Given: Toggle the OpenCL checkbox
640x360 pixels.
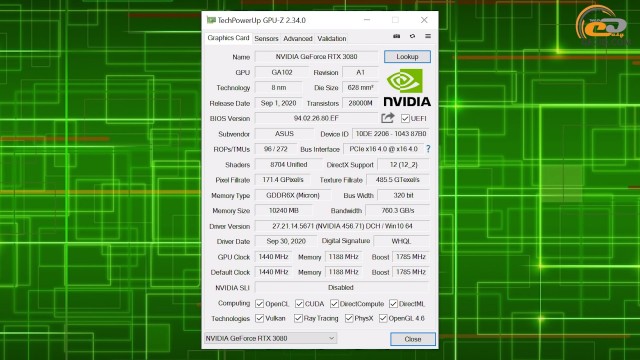Looking at the screenshot, I should tap(260, 304).
